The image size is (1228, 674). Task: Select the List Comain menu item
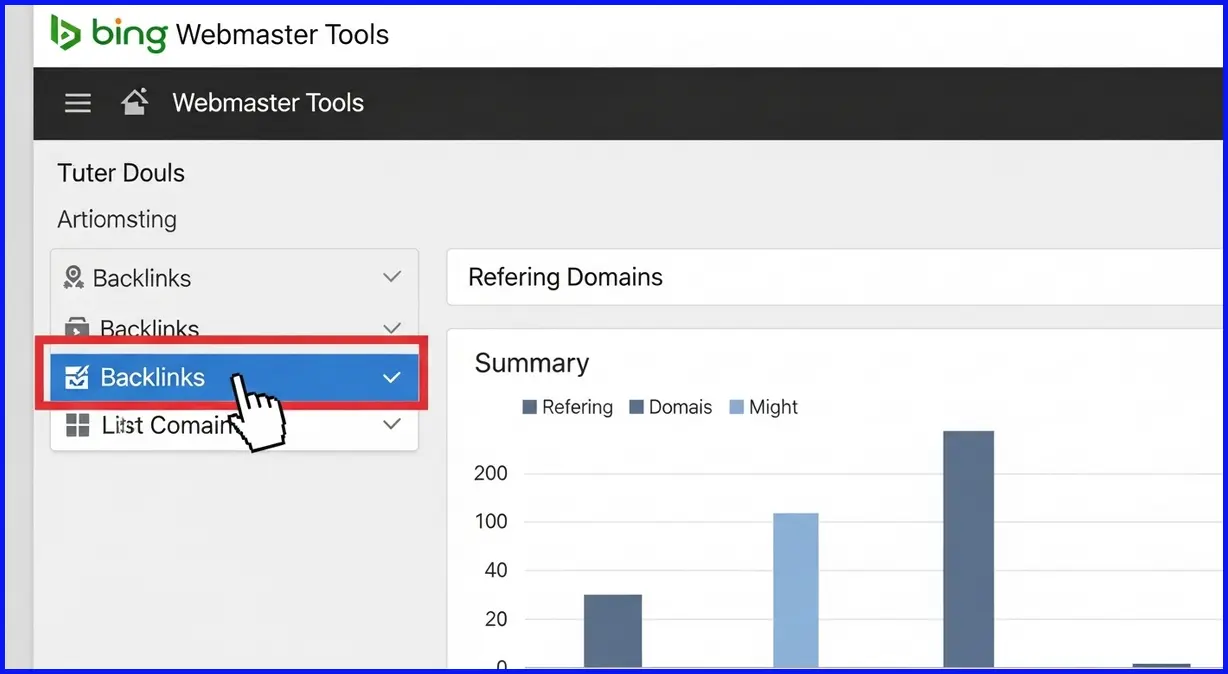pos(234,425)
